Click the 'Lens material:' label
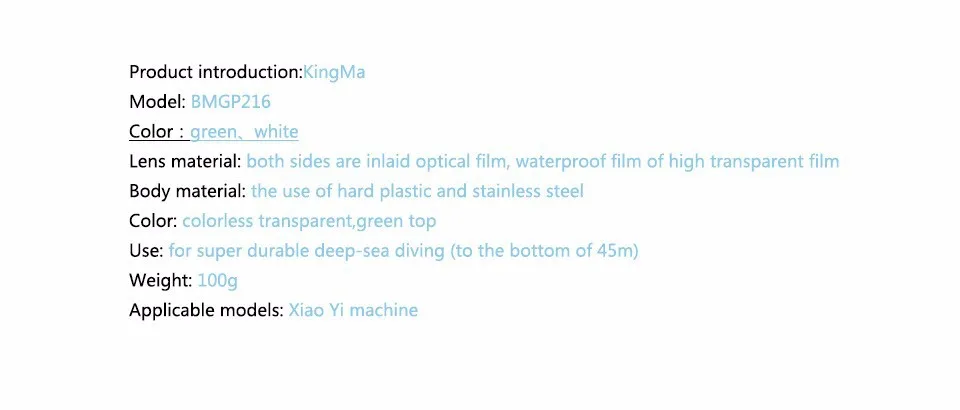Screen dimensions: 960x410 coord(185,161)
